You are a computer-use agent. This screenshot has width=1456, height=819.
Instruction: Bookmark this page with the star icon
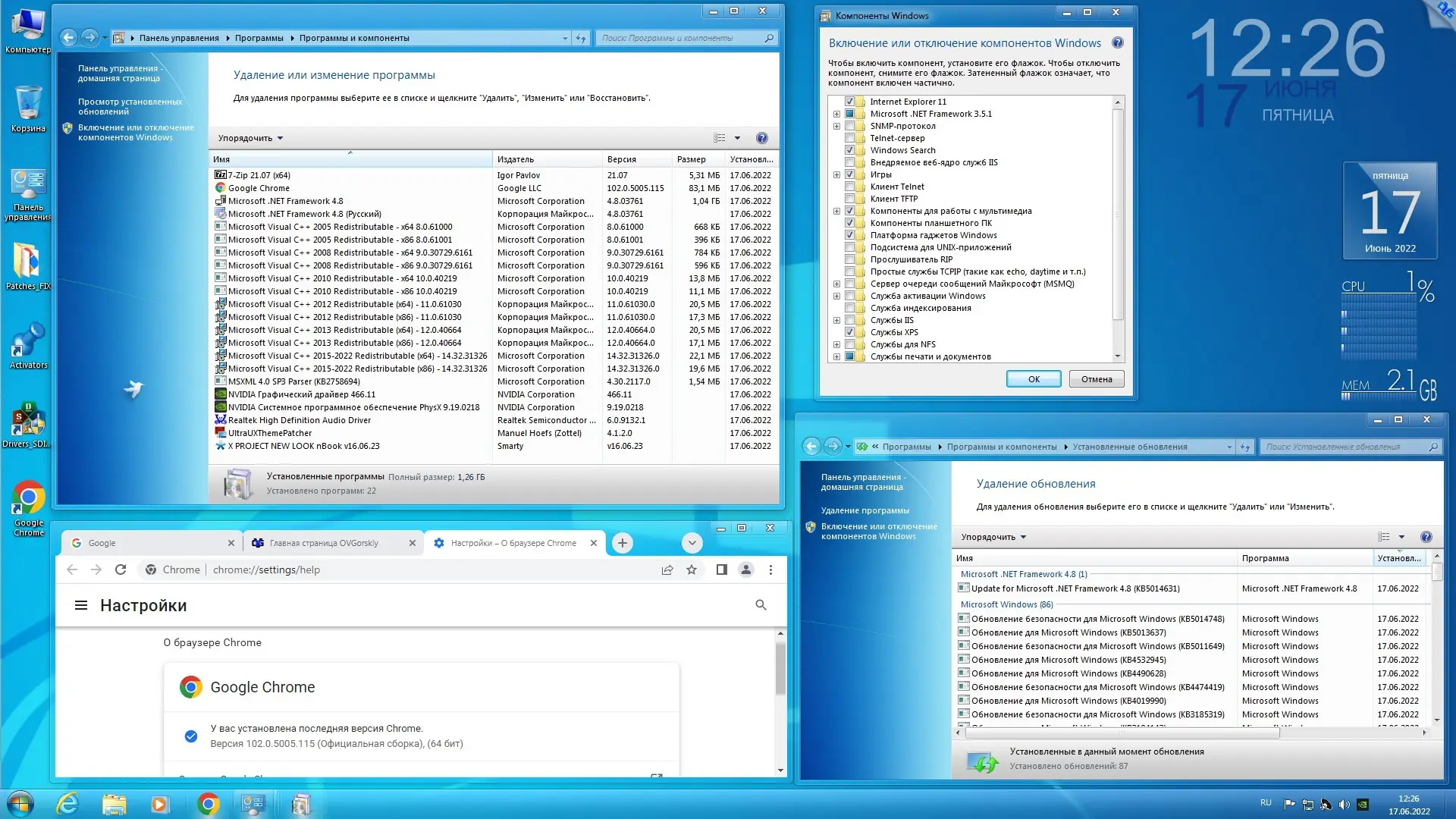coord(692,570)
